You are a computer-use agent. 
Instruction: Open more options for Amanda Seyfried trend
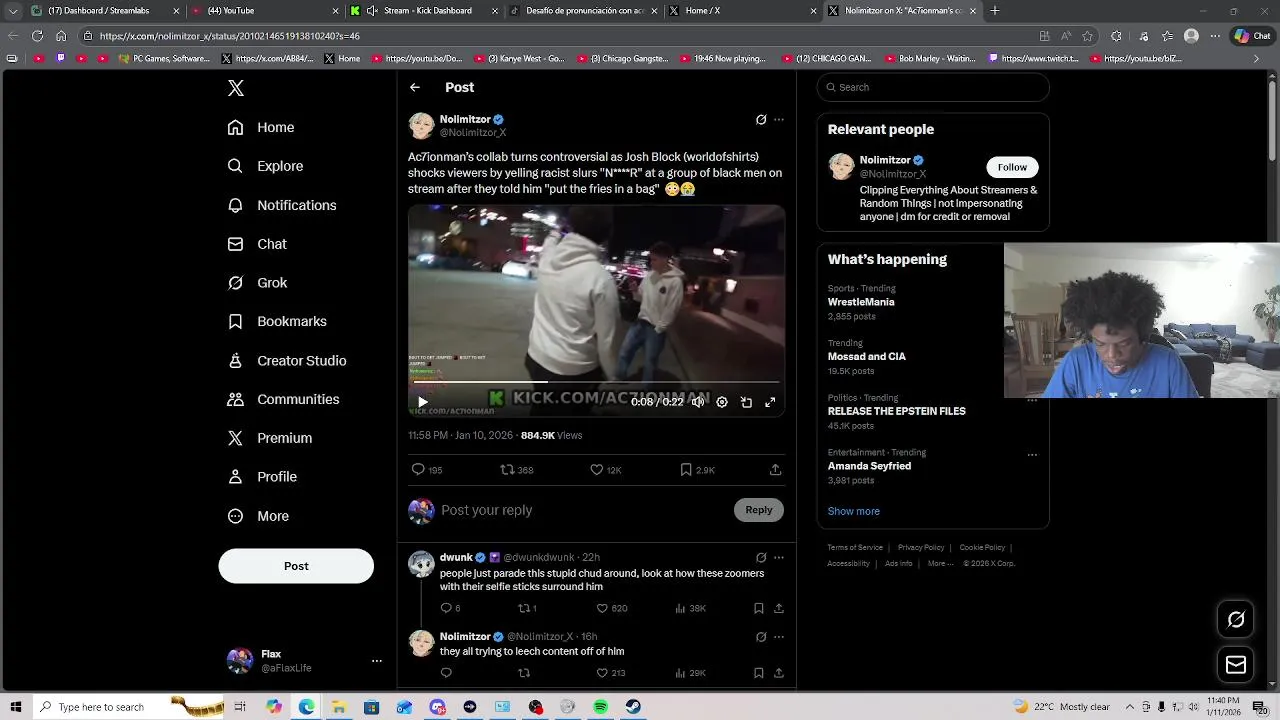1032,455
